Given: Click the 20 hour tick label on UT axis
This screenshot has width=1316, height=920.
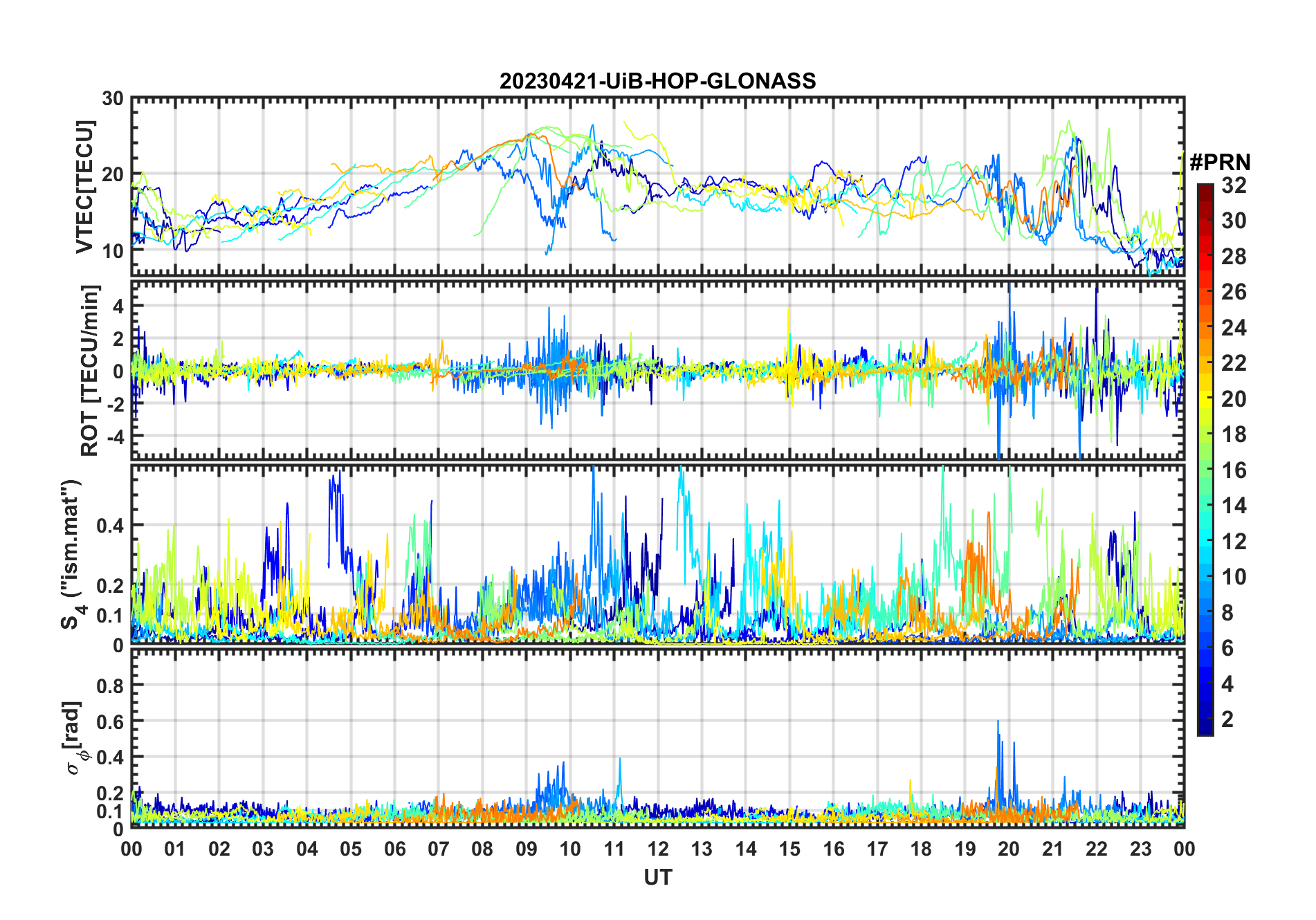Looking at the screenshot, I should 1008,849.
